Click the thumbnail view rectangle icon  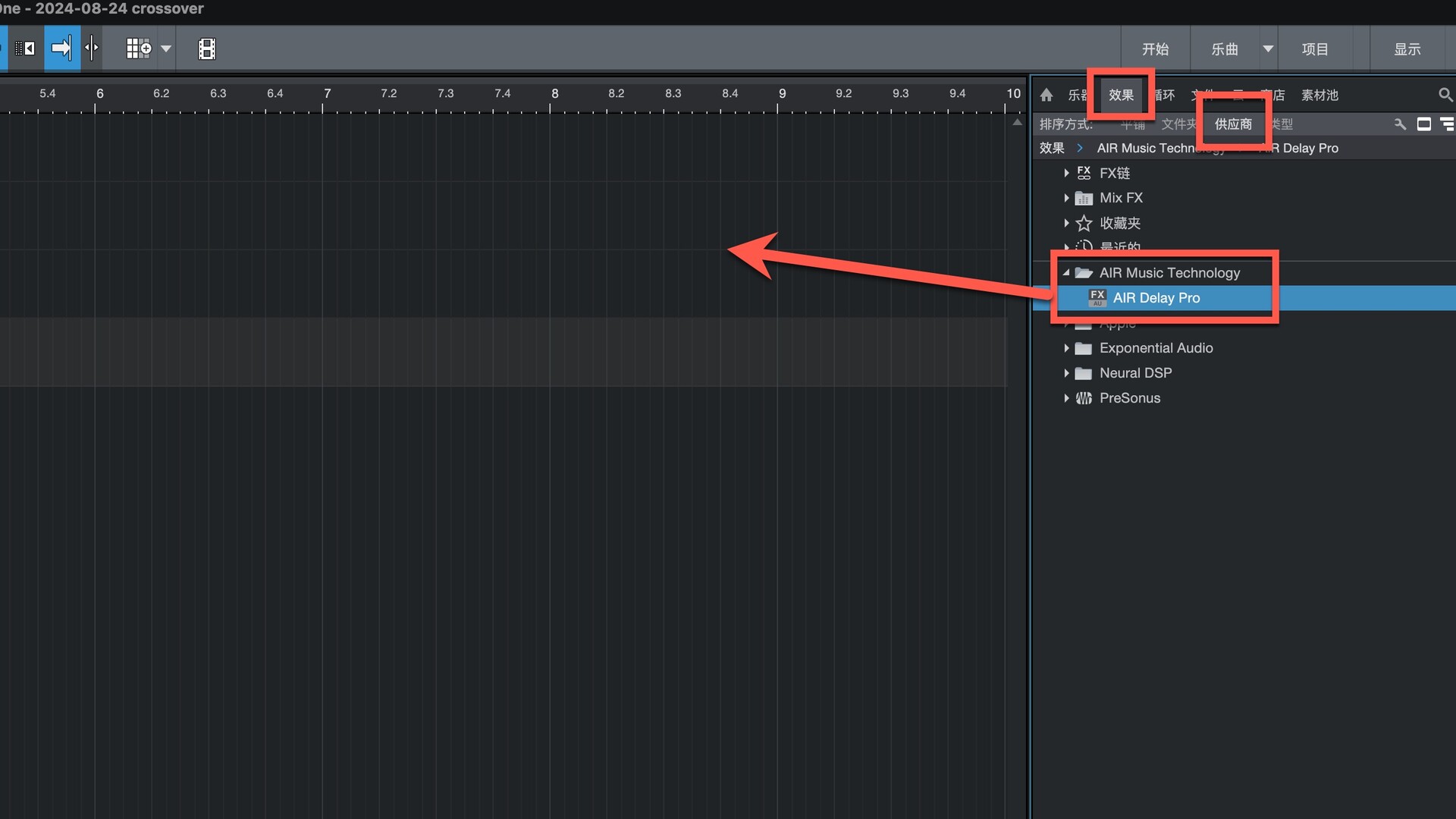pos(1423,124)
